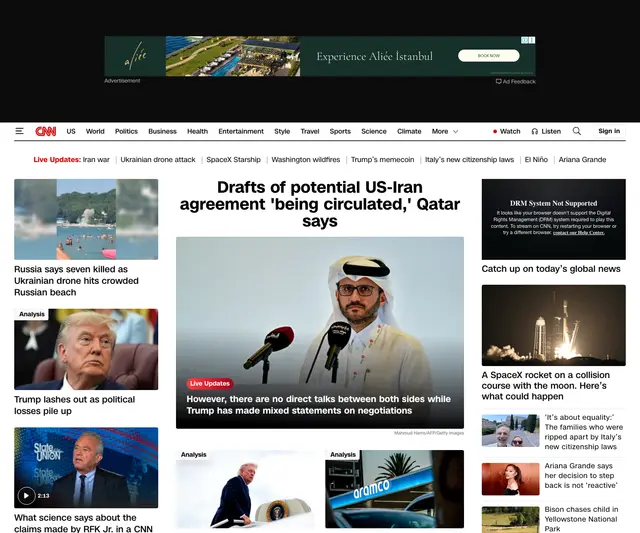Click the Book Now ad button
This screenshot has height=533, width=640.
pos(489,56)
